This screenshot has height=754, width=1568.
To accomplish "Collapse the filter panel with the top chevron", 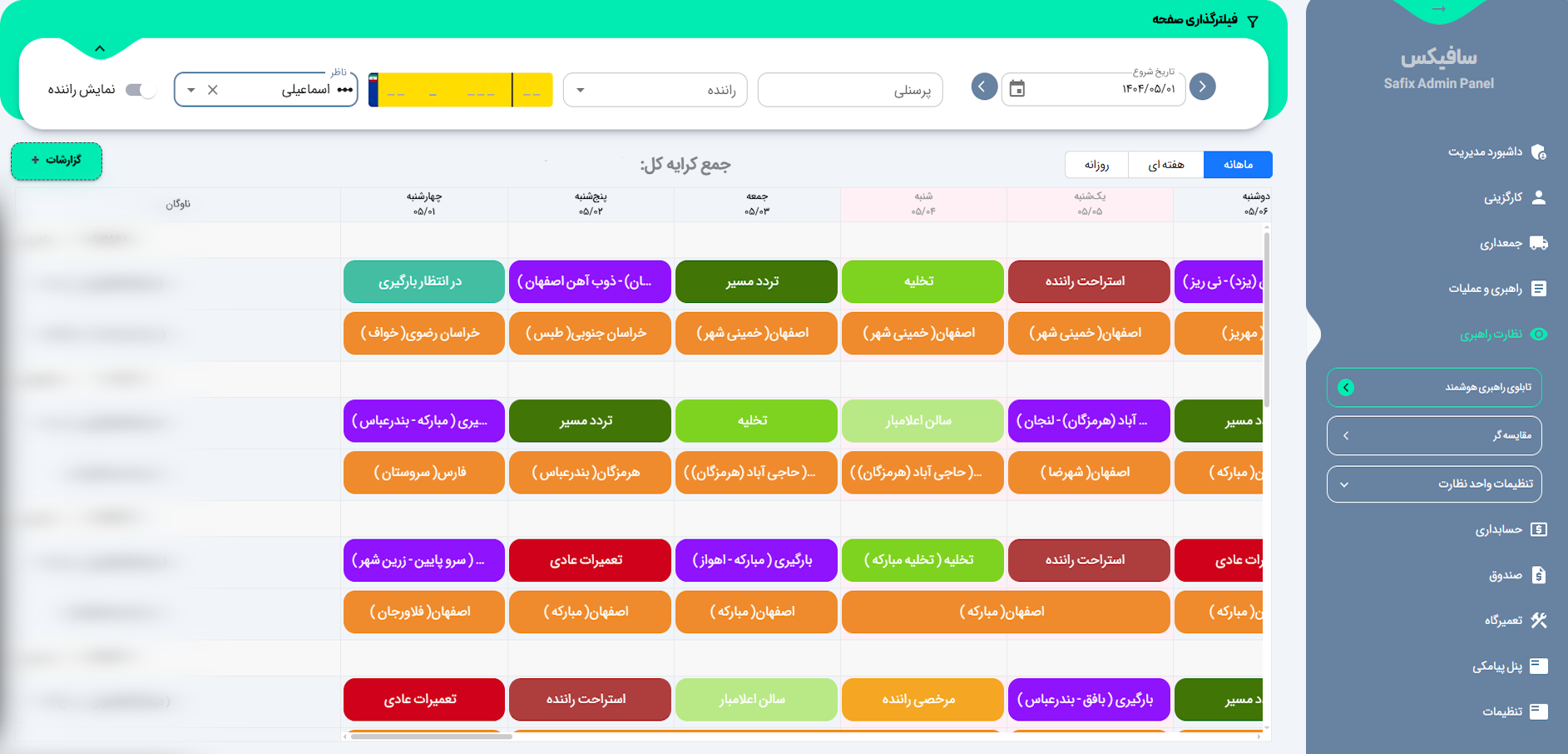I will tap(101, 48).
